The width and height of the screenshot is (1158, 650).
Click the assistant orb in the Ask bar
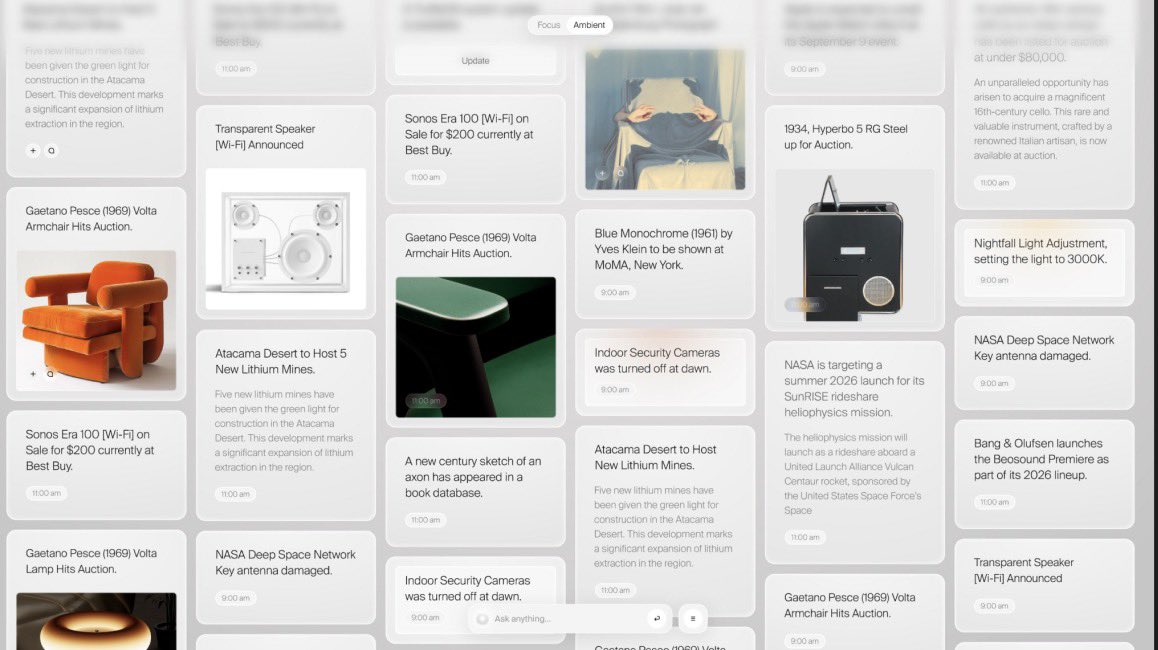coord(482,619)
